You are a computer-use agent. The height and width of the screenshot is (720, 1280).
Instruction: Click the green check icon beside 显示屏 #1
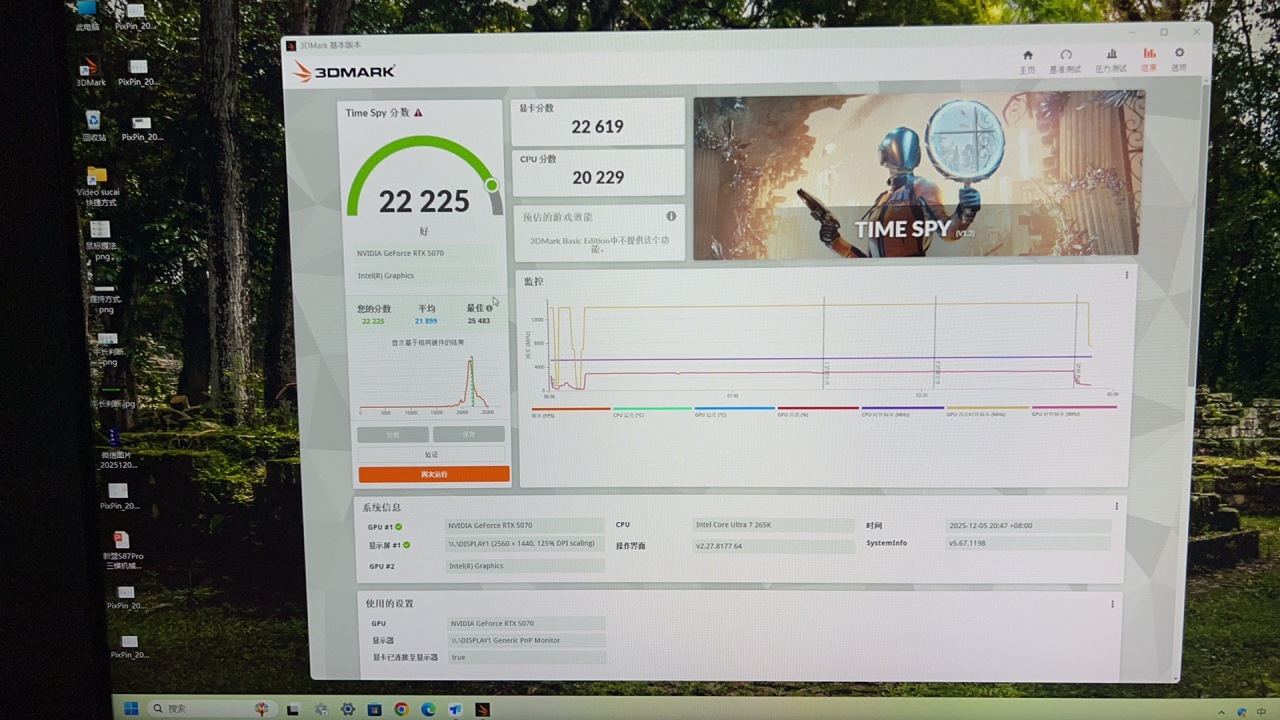click(x=406, y=545)
